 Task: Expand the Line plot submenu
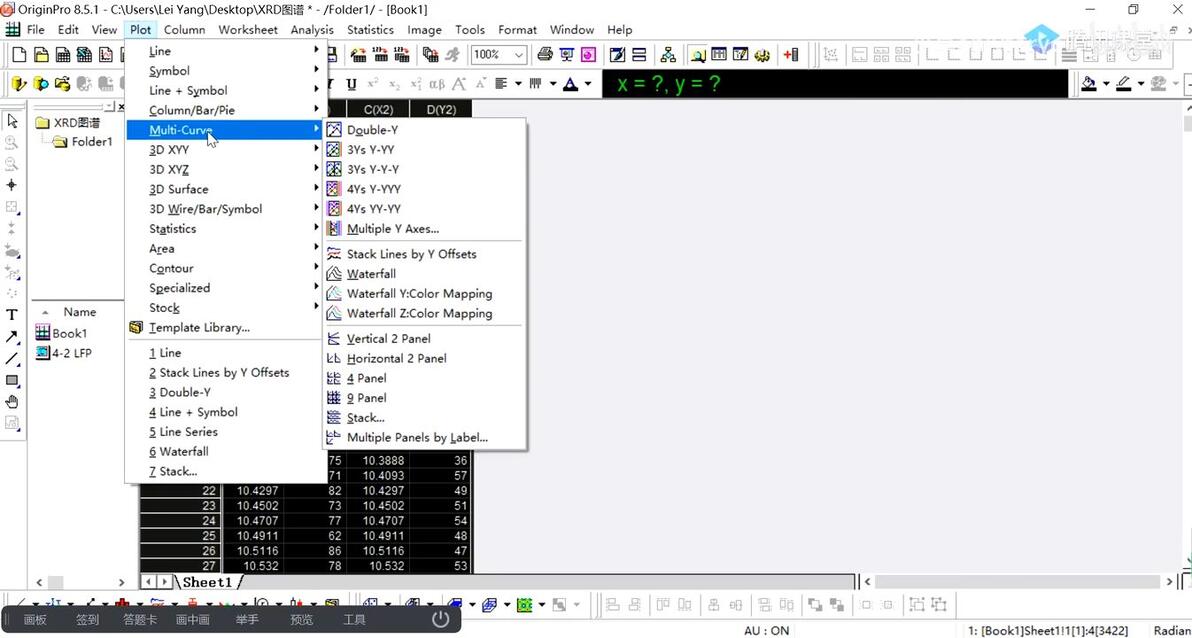227,51
